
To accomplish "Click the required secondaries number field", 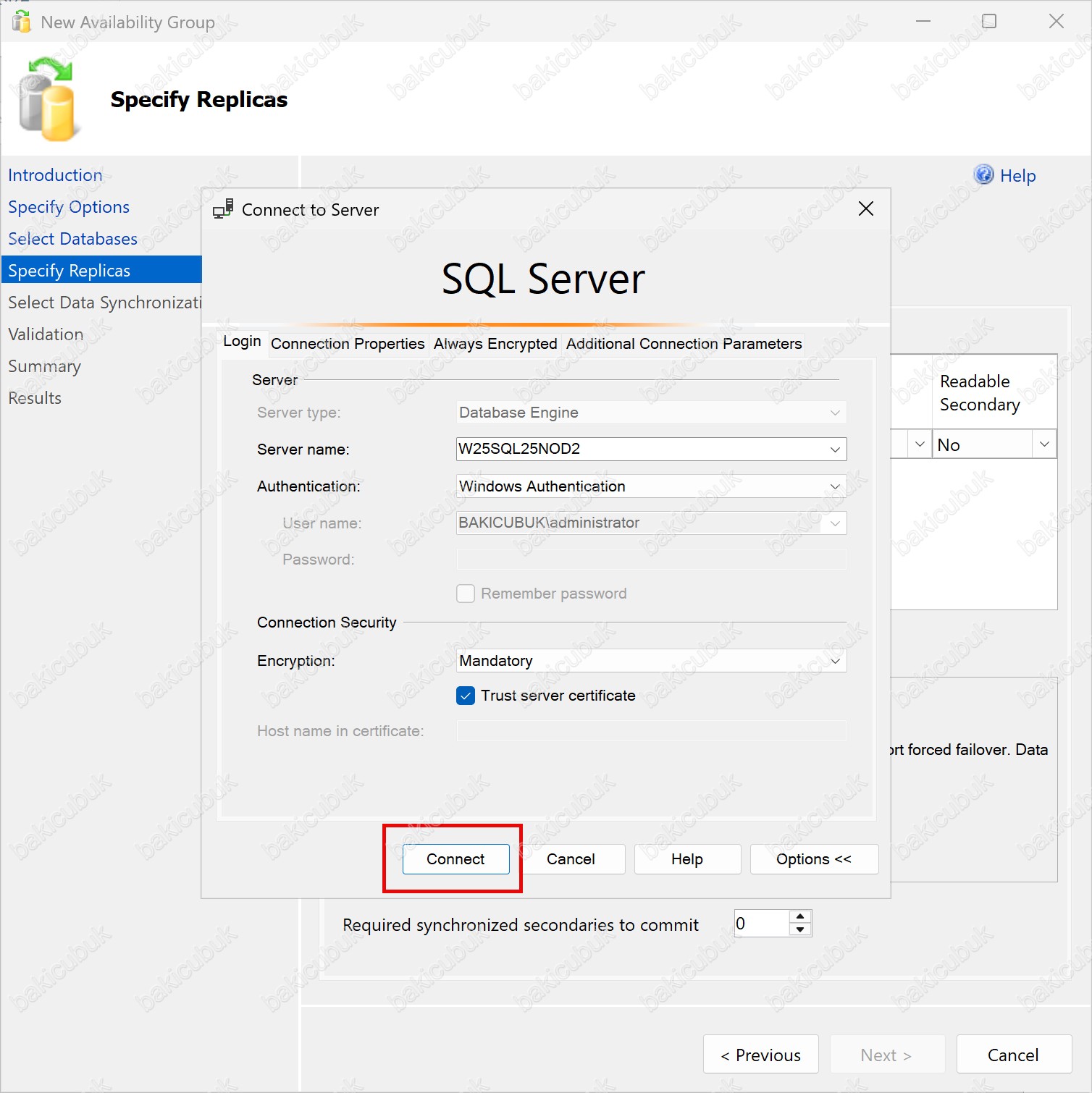I will [x=760, y=924].
